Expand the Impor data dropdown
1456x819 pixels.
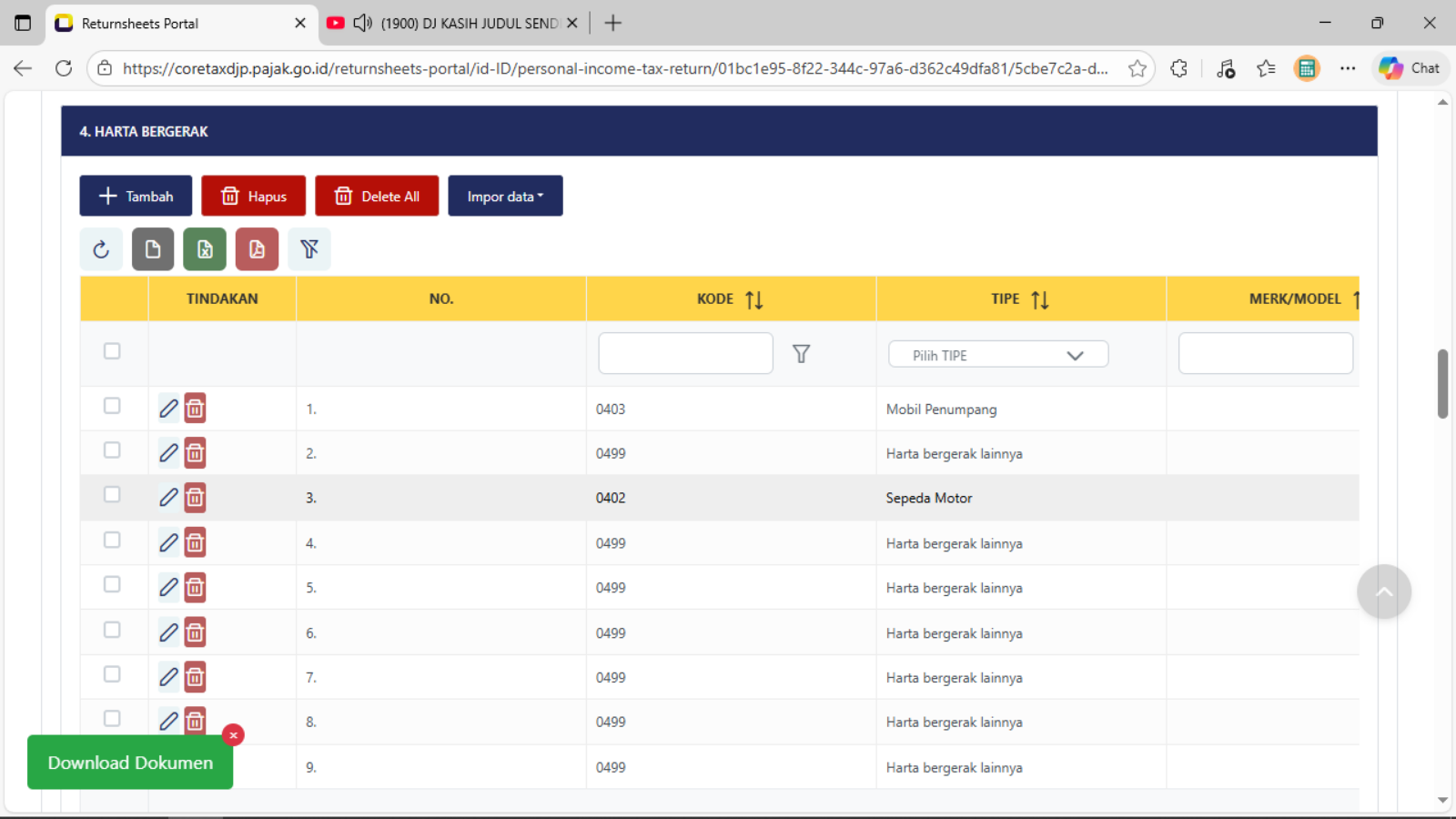(505, 197)
